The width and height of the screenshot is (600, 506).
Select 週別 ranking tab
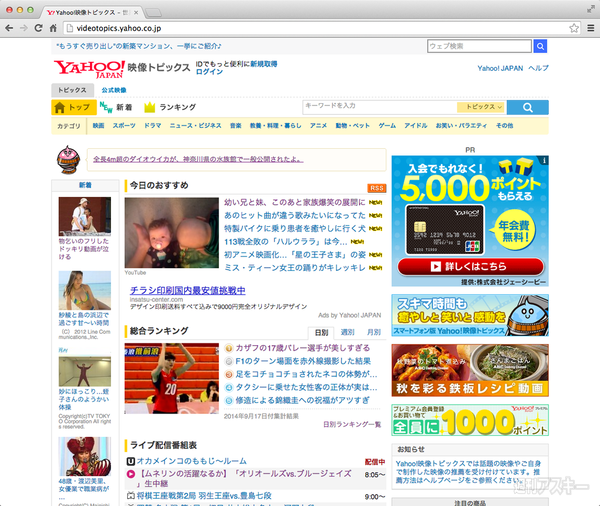(x=347, y=333)
